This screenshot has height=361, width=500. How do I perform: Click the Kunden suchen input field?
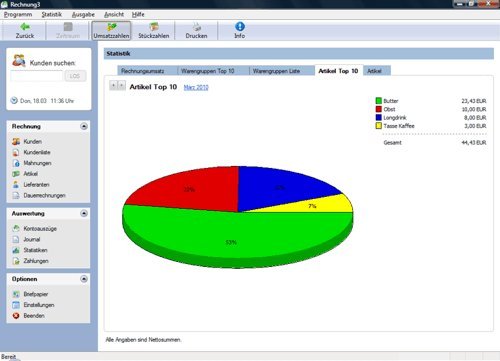click(x=37, y=76)
